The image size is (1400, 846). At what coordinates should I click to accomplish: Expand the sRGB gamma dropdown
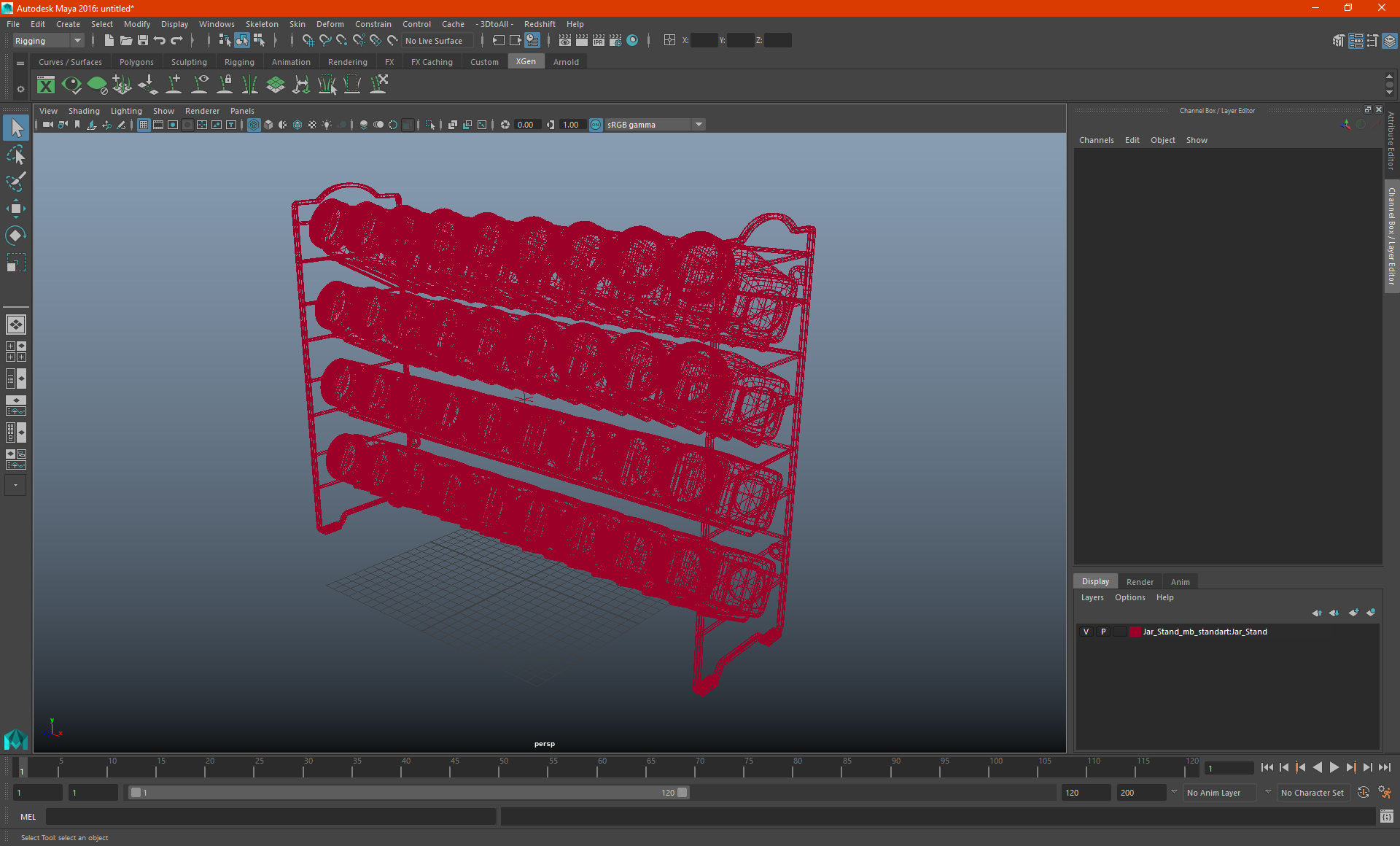[700, 124]
